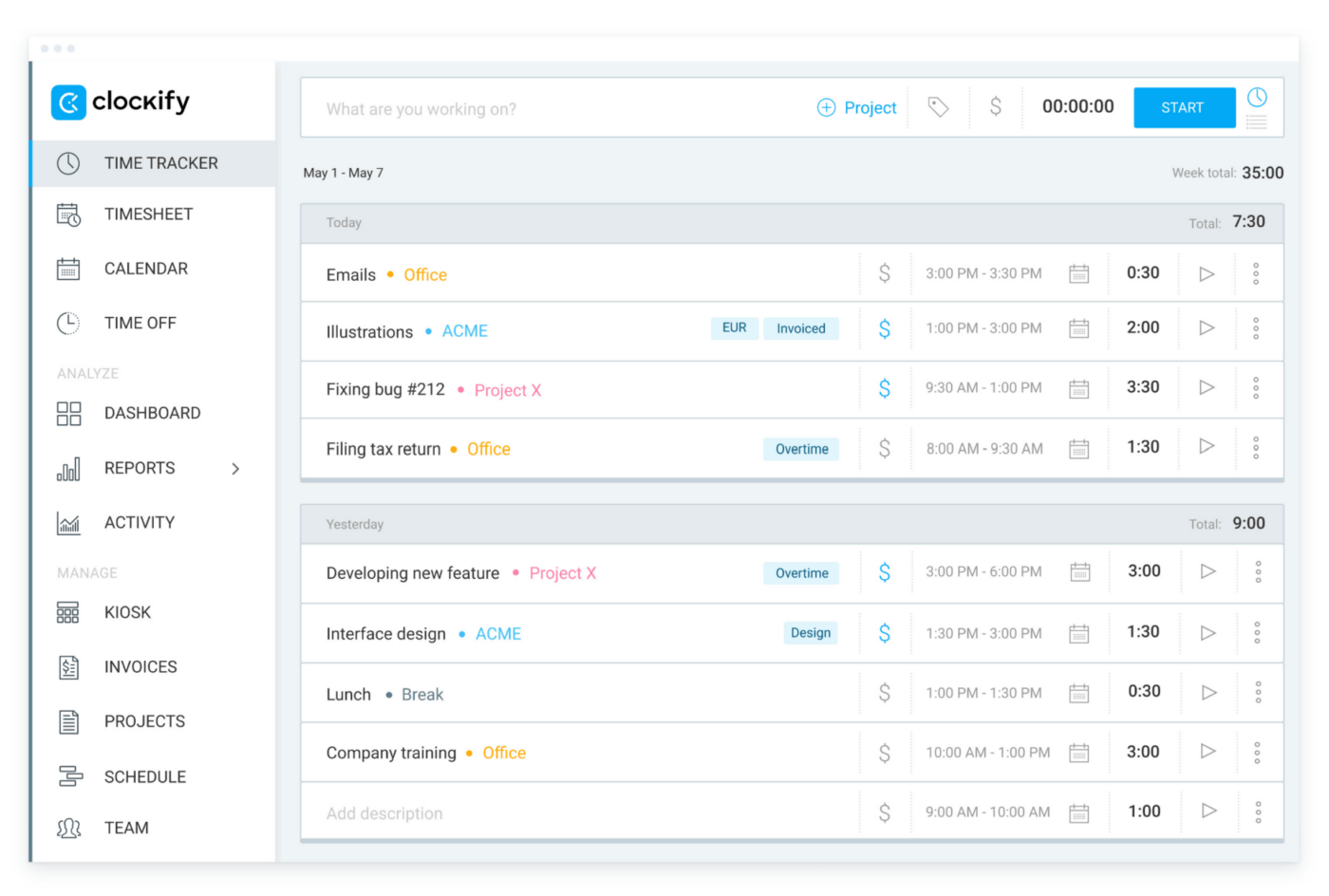This screenshot has height=896, width=1329.
Task: Click the Overtime tag on the Filing tax return entry
Action: (x=801, y=449)
